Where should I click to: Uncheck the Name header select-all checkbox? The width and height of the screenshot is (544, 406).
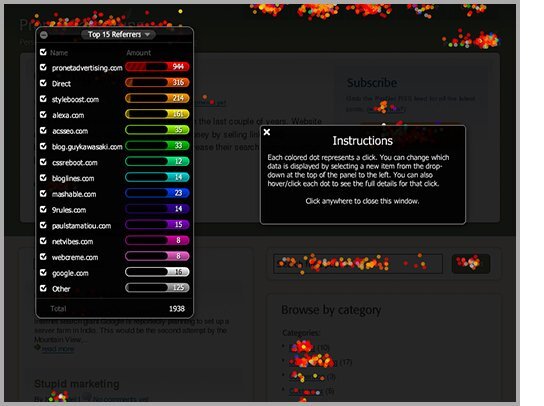pyautogui.click(x=43, y=52)
